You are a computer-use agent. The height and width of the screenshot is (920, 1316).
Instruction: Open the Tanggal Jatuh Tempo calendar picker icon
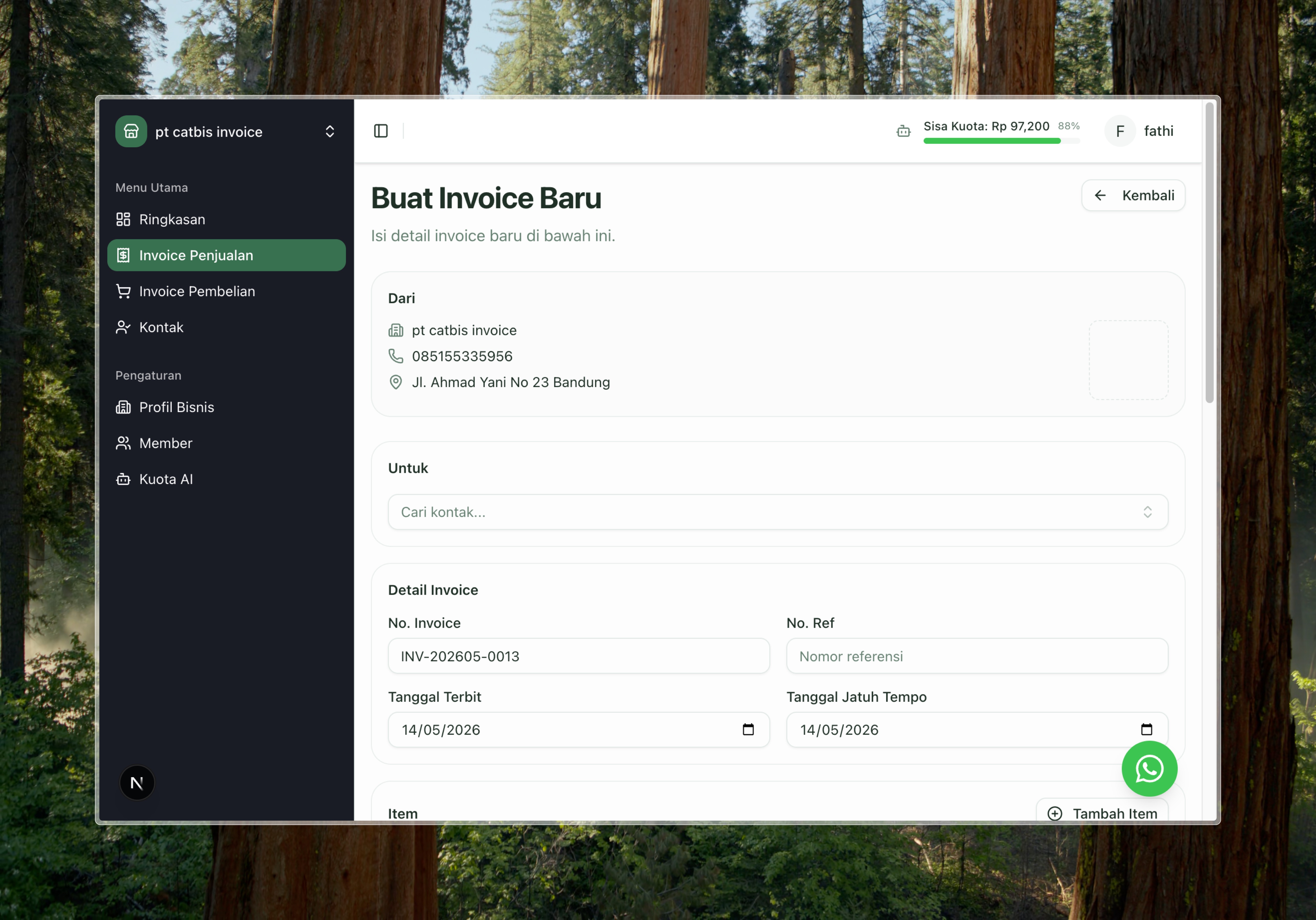click(x=1146, y=730)
